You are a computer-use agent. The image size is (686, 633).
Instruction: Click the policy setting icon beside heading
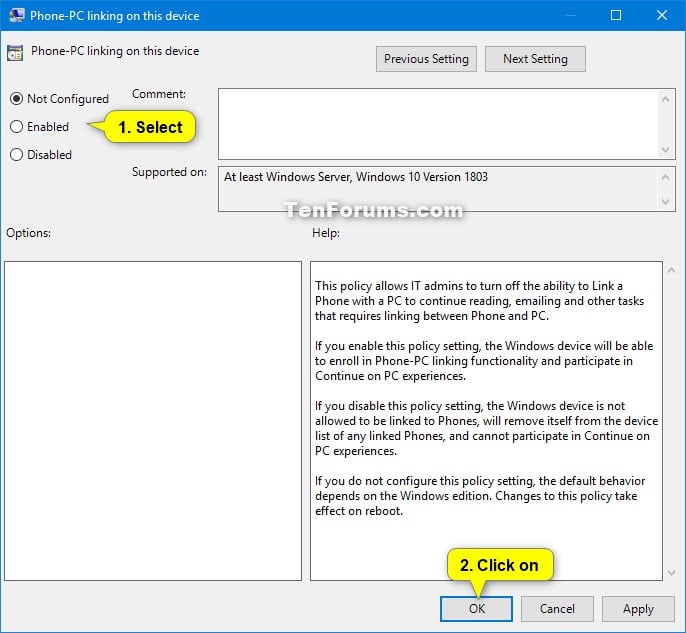coord(15,53)
